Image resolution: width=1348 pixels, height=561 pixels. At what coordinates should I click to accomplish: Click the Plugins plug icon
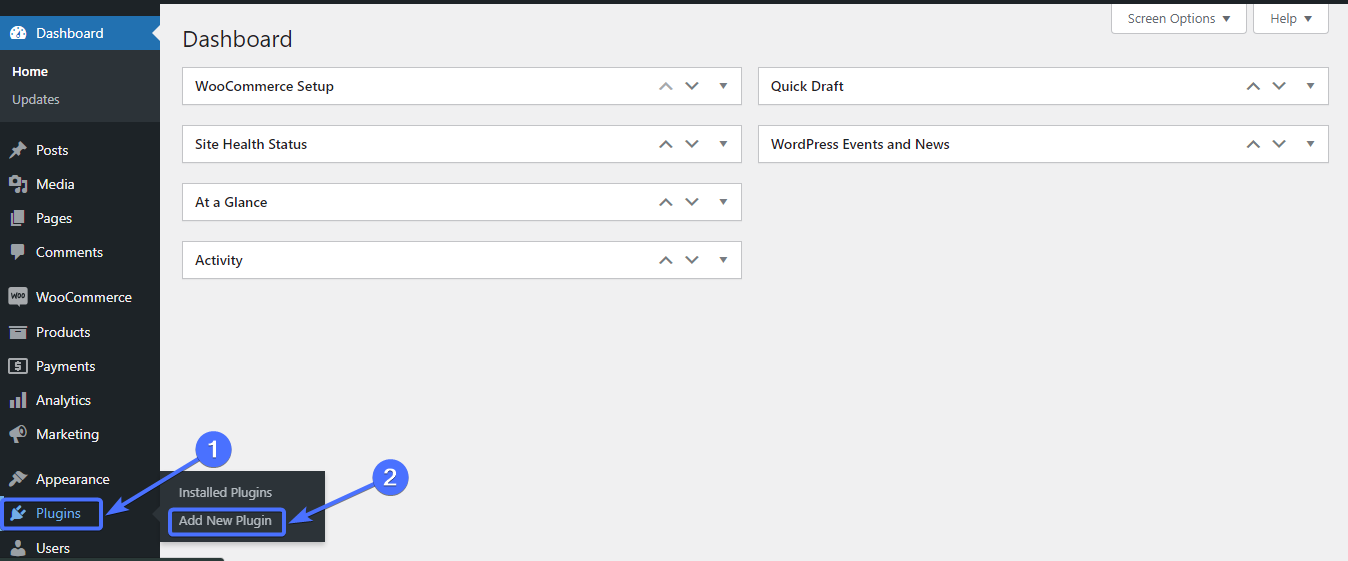coord(18,514)
